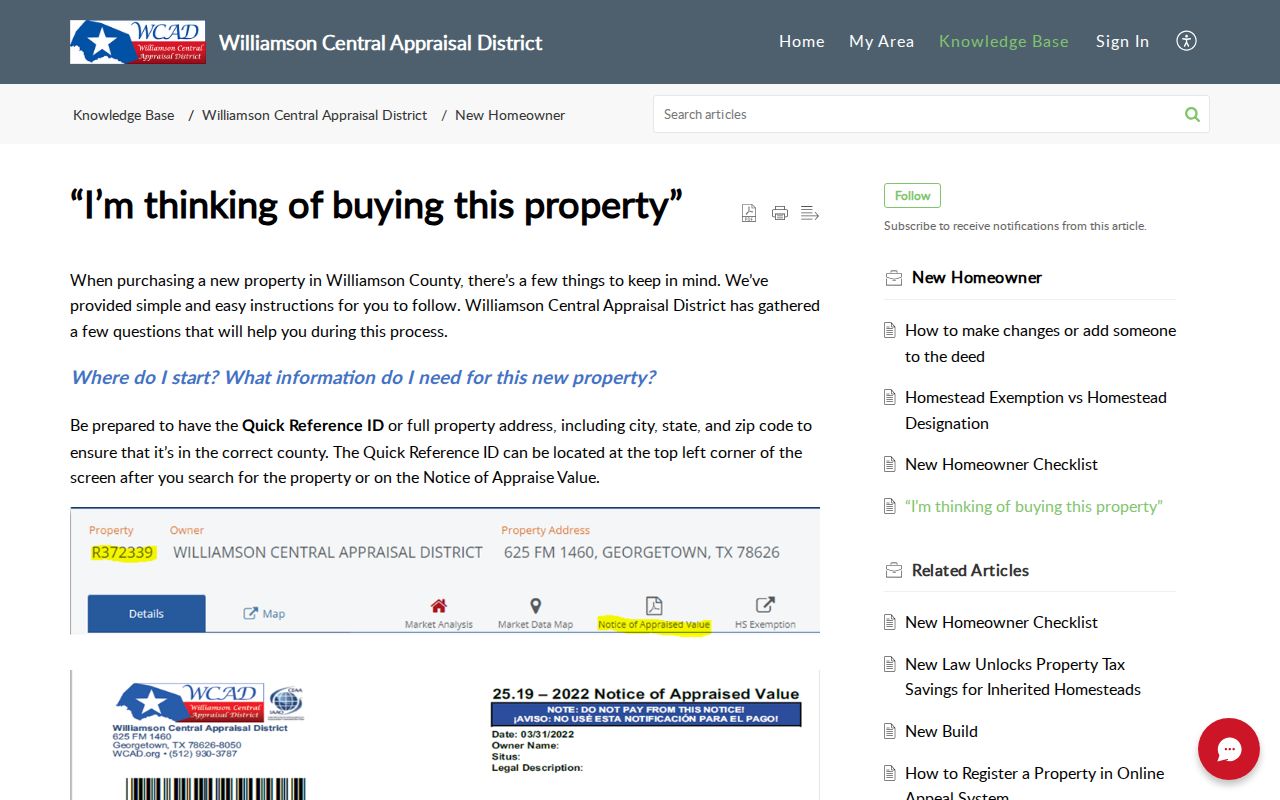Click the New Homeowner section icon
Image resolution: width=1280 pixels, height=800 pixels.
click(x=894, y=278)
